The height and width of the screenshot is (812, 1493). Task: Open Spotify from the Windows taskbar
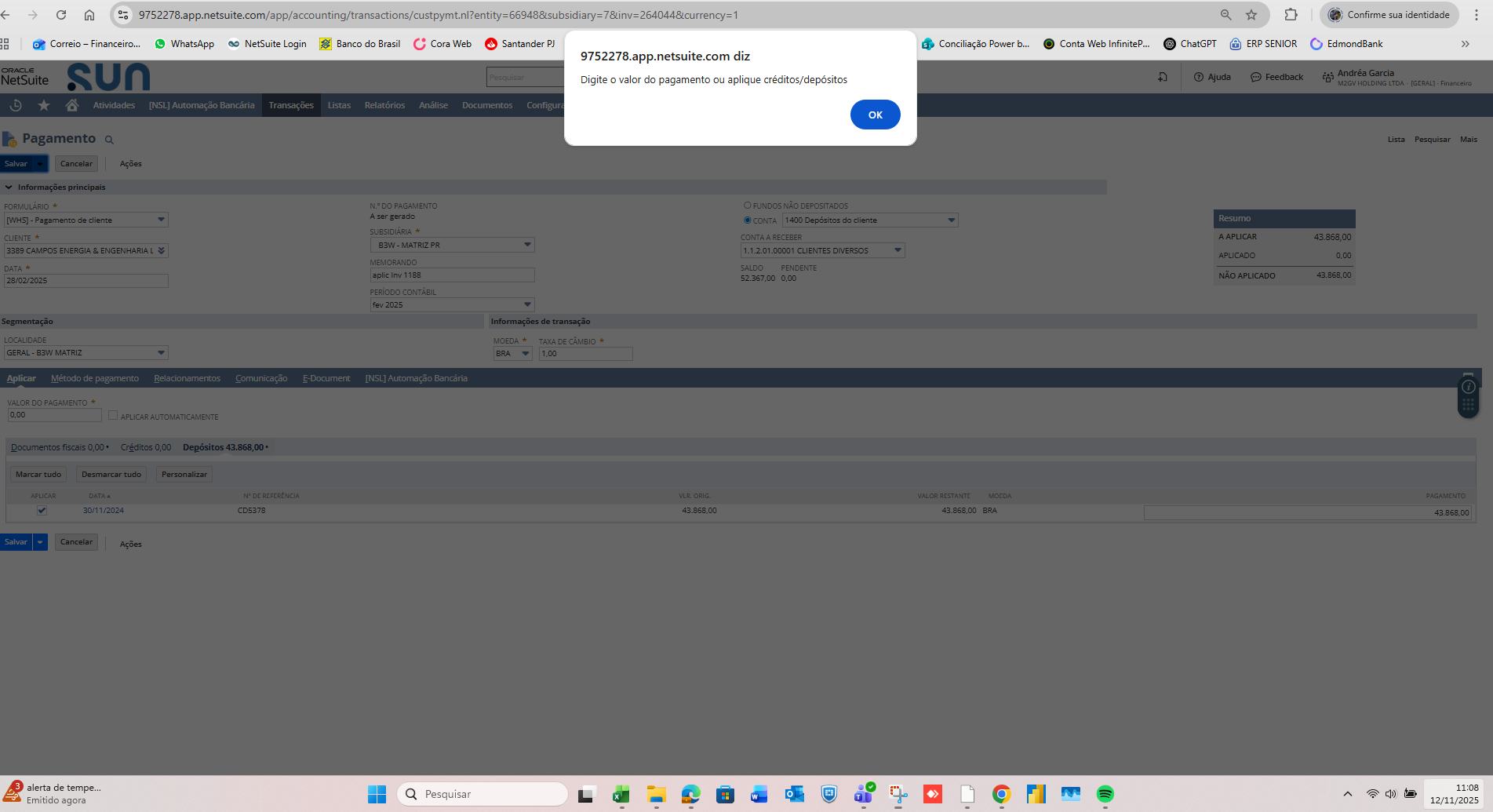(1105, 794)
